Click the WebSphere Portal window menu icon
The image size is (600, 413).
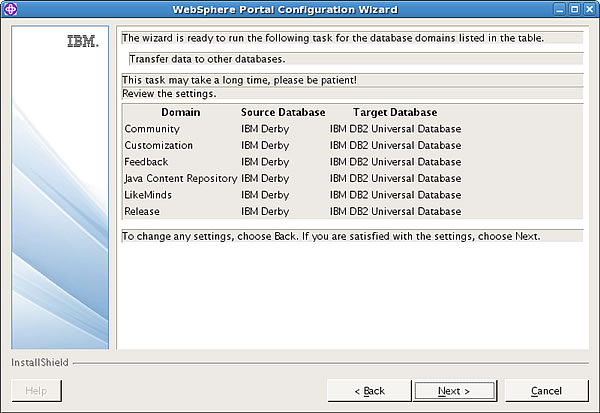(10, 9)
